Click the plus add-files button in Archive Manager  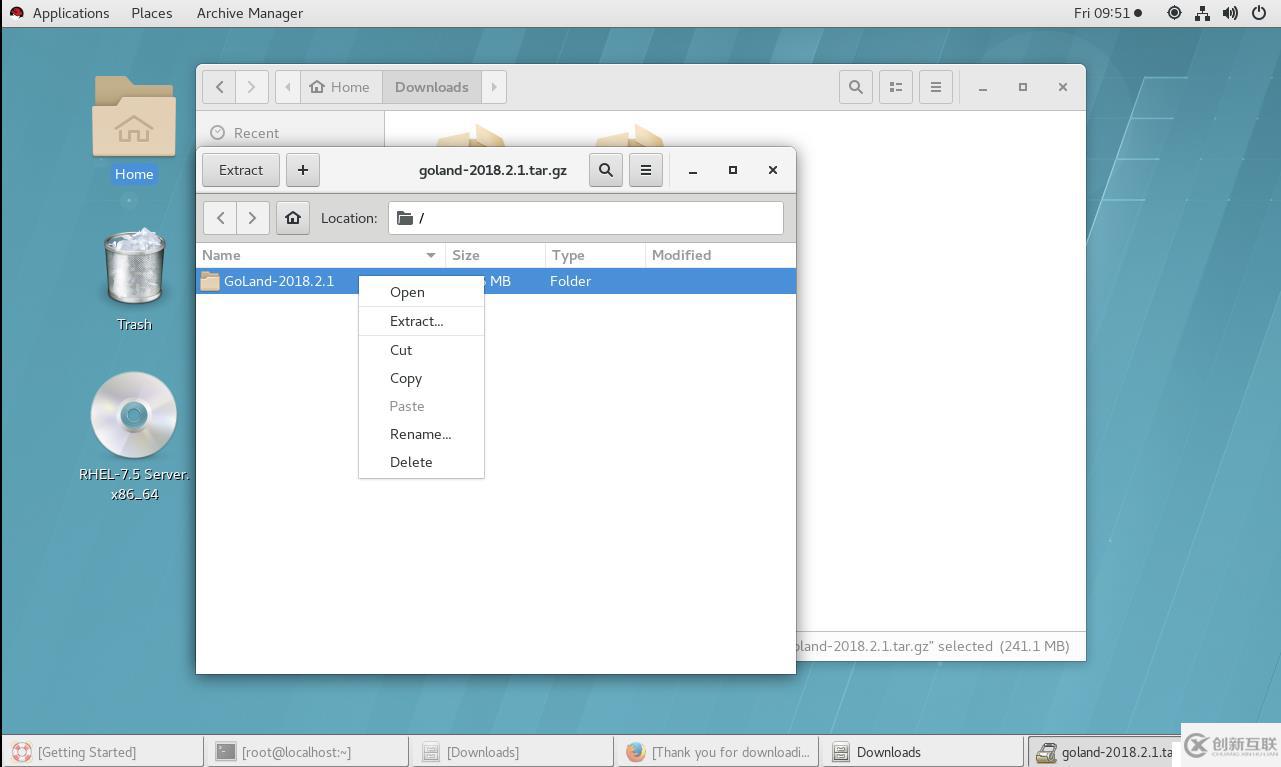(303, 170)
